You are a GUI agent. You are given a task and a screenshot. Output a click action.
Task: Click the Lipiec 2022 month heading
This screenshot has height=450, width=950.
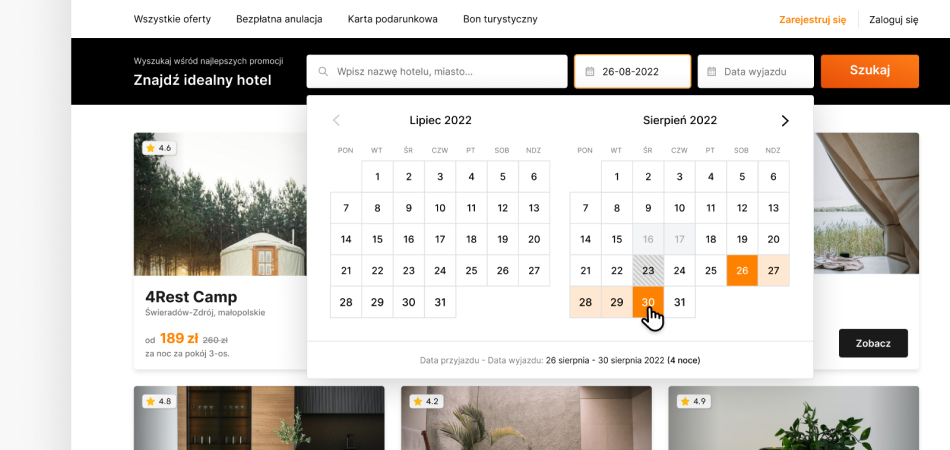[x=440, y=121]
